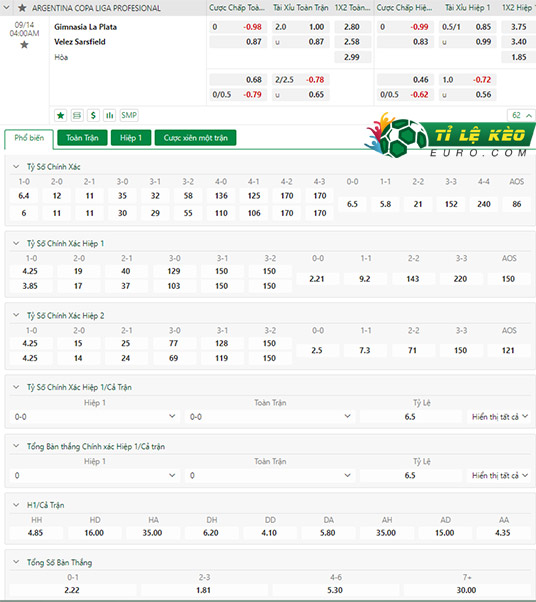Open the scoreboard icon under match
Image resolution: width=536 pixels, height=602 pixels.
coord(77,115)
